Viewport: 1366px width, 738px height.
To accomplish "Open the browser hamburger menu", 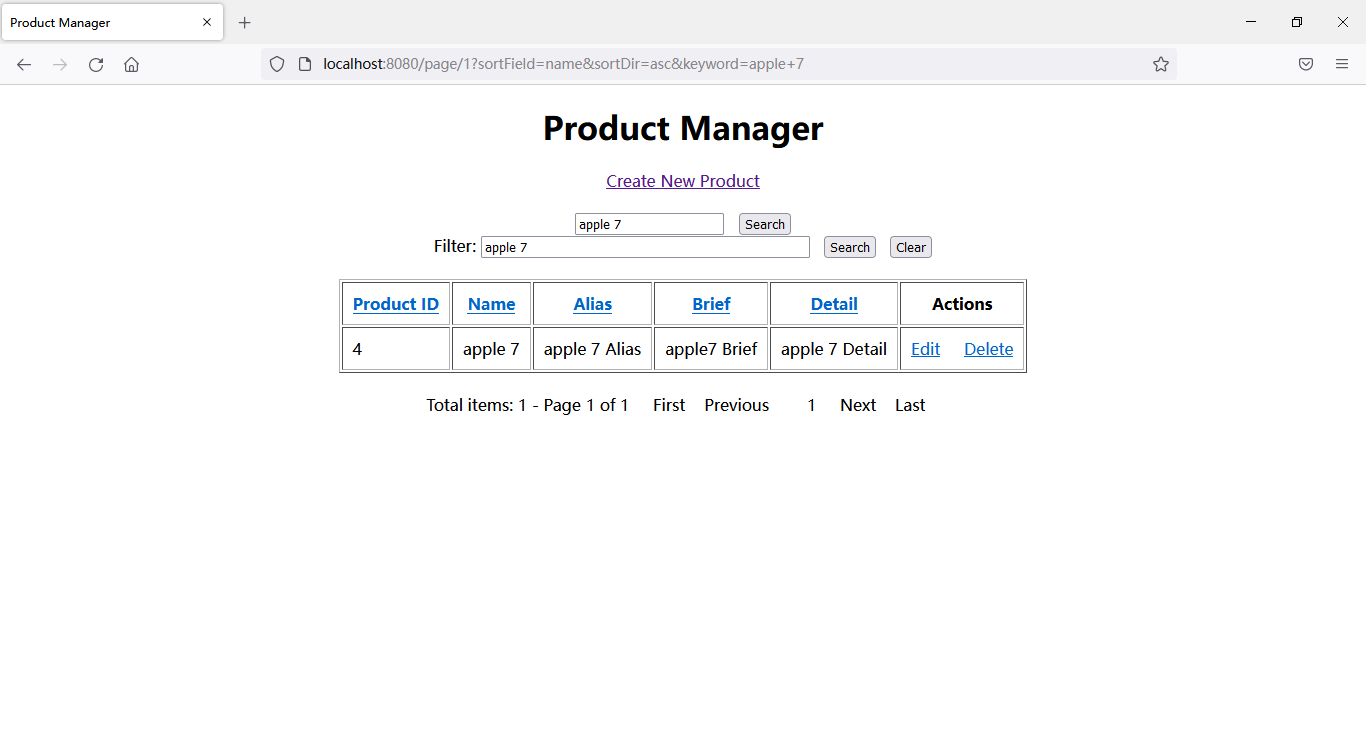I will coord(1342,64).
